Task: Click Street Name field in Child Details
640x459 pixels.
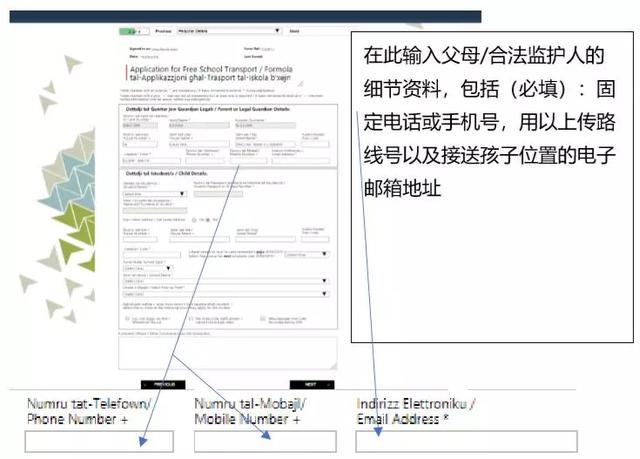Action: 265,239
